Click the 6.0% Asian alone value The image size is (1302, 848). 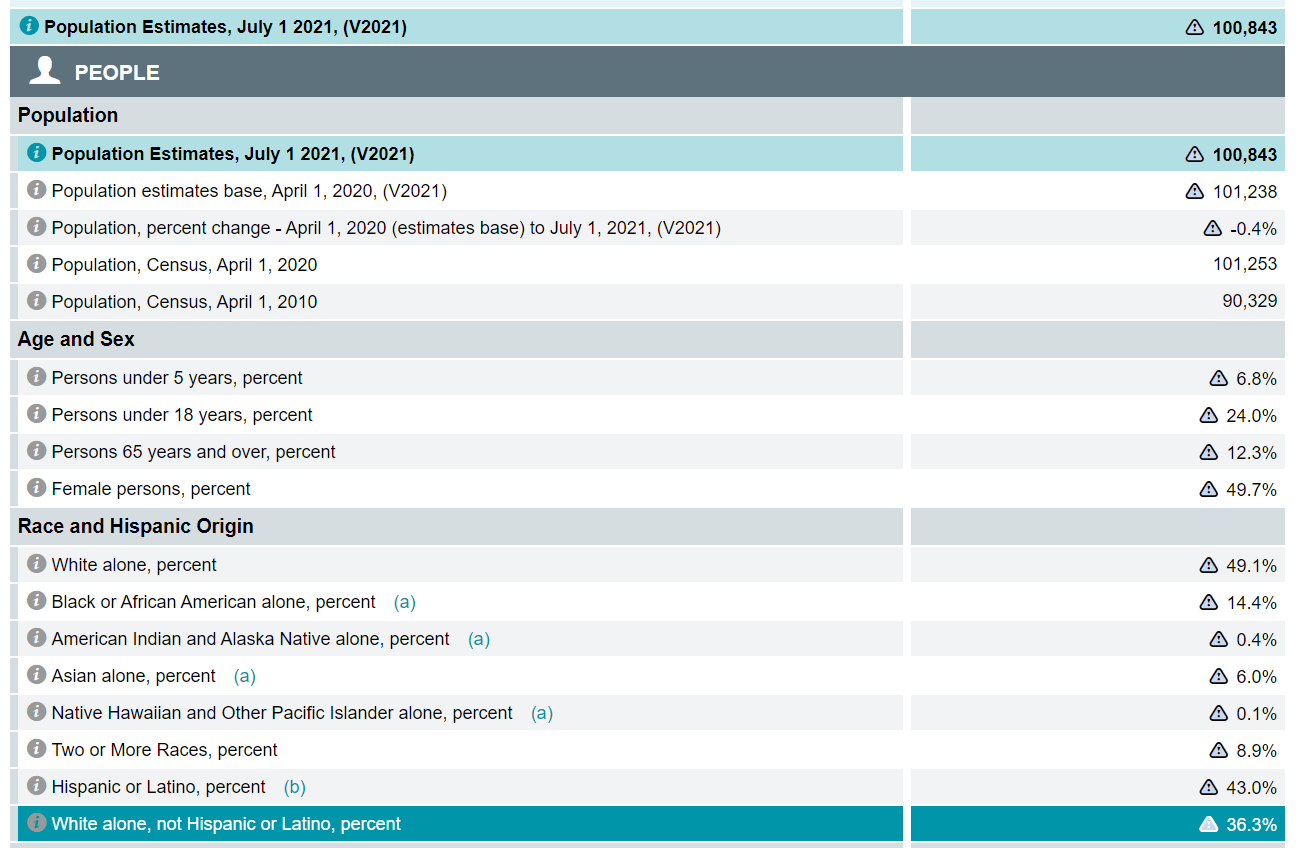1256,677
